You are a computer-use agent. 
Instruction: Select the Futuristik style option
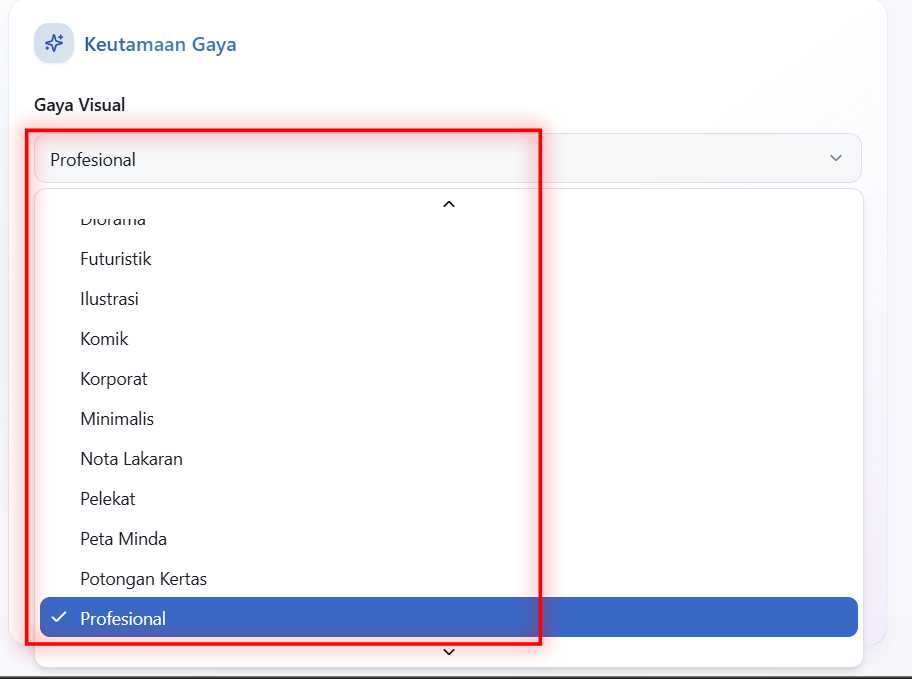pos(116,259)
